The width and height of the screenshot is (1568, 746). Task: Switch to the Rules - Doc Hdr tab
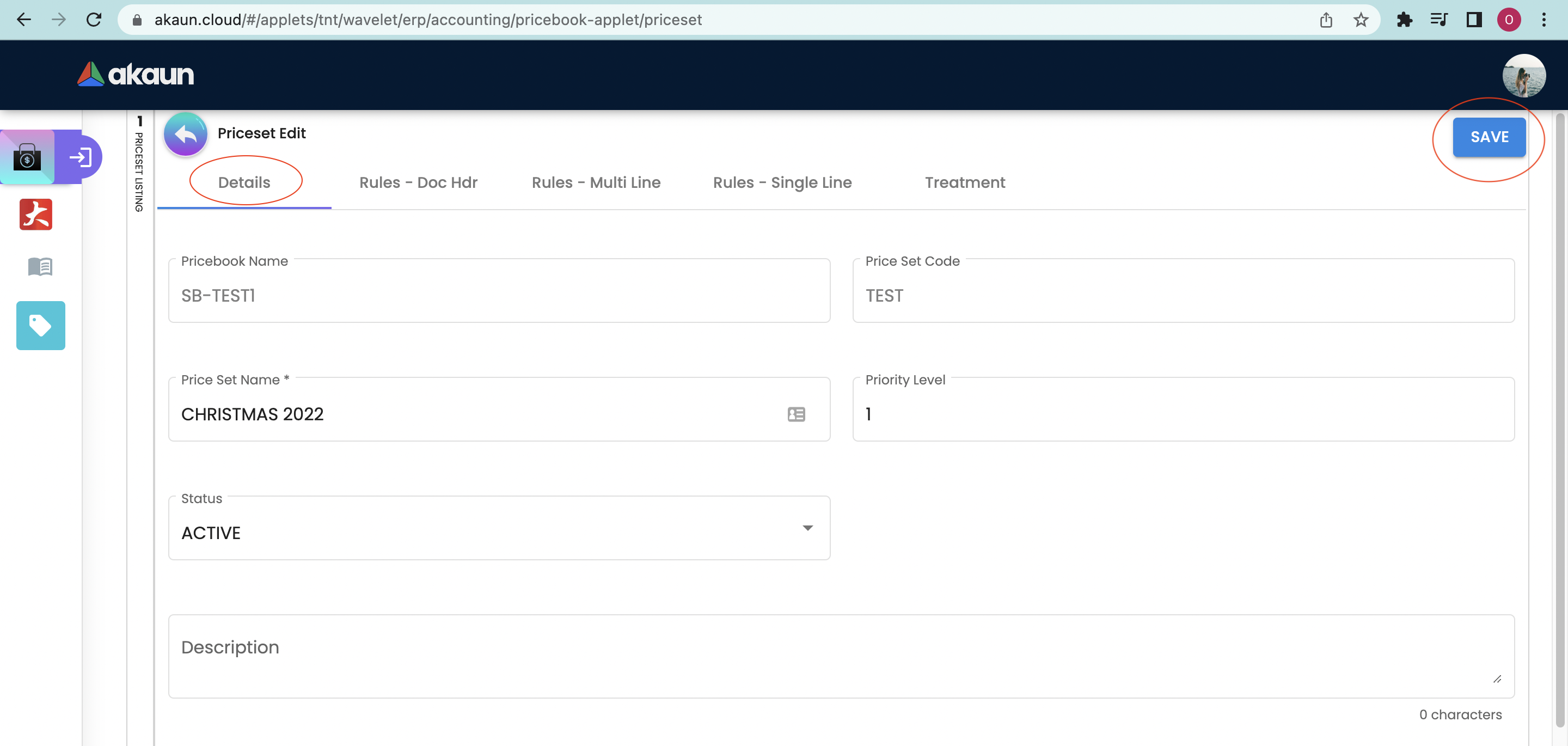[418, 183]
